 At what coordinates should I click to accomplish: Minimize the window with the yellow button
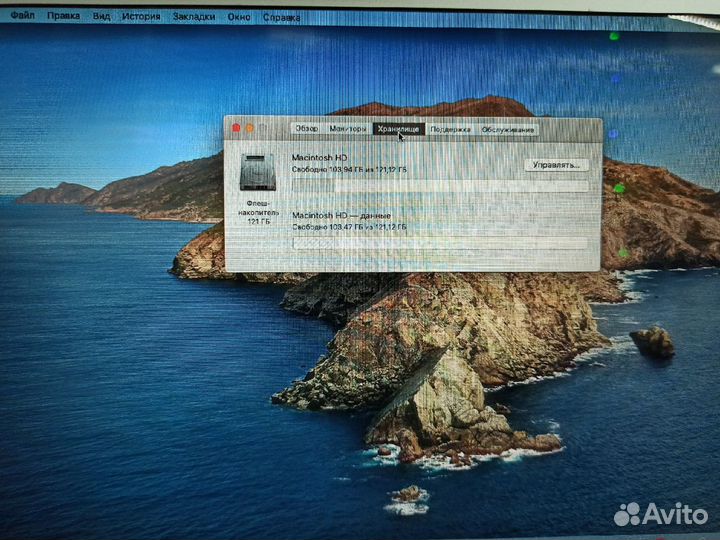coord(250,128)
